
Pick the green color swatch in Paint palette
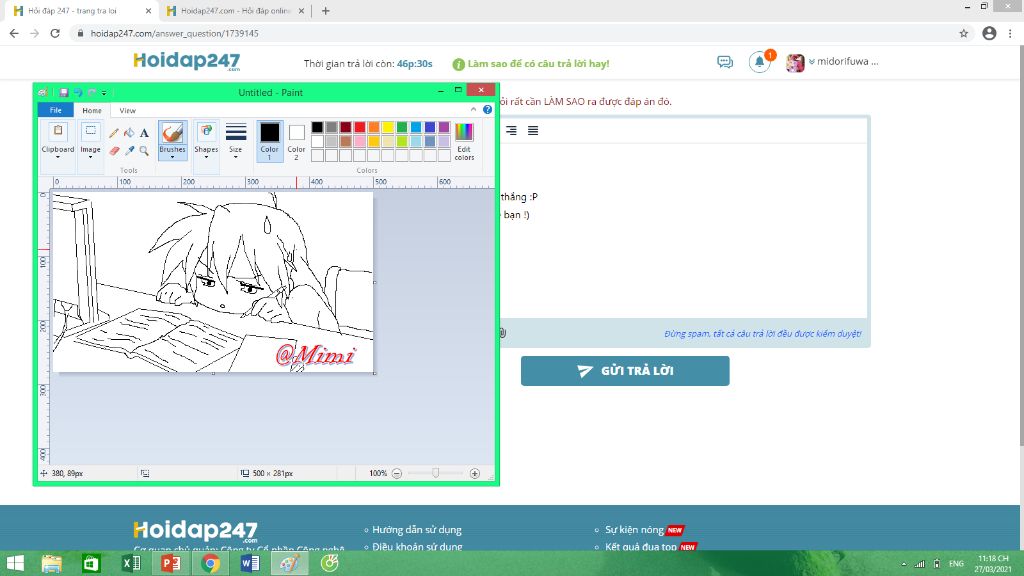(402, 127)
